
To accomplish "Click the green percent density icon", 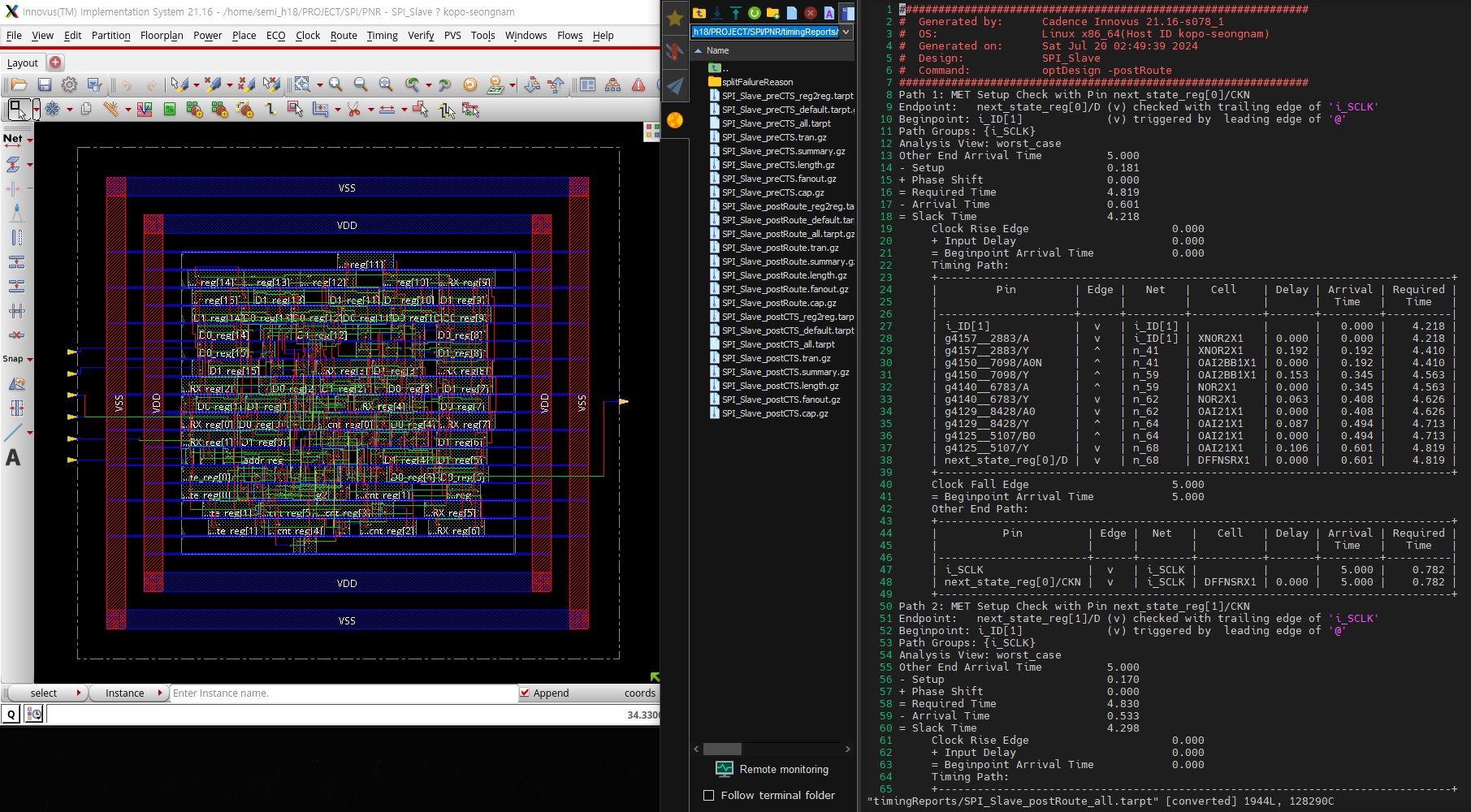I will 170,109.
